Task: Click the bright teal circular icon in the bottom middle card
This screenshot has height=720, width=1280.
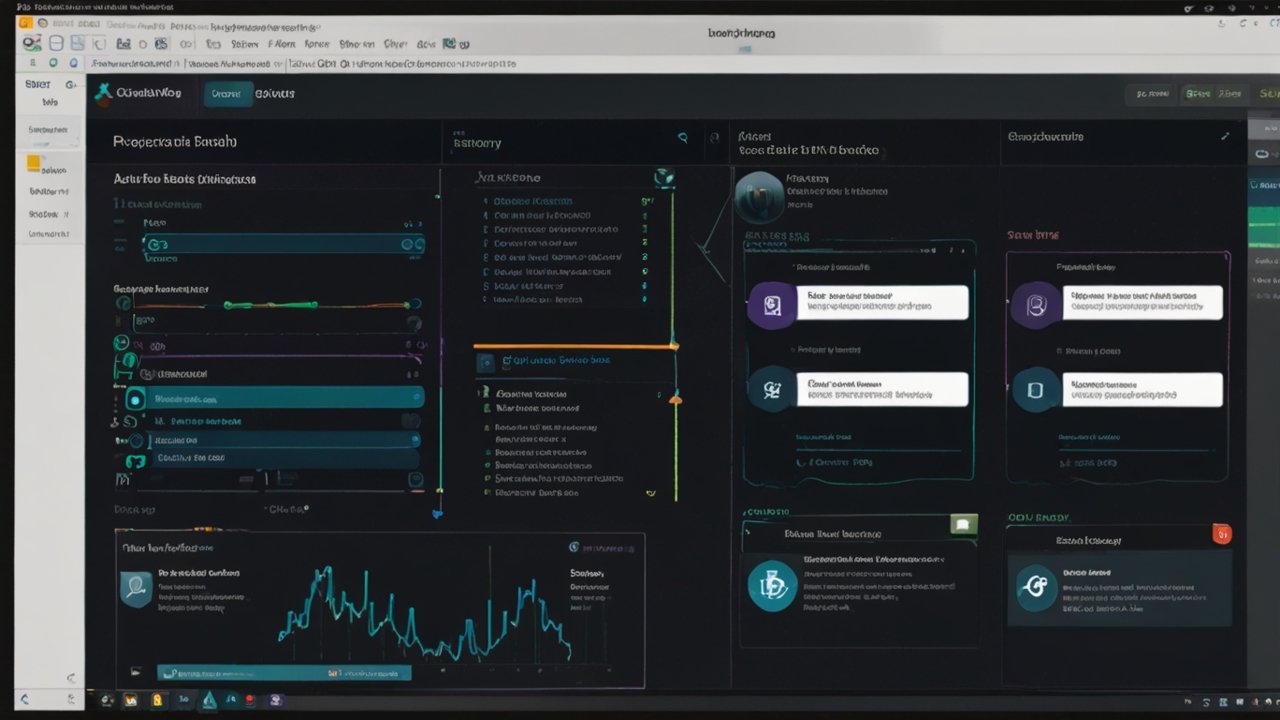Action: [x=772, y=586]
